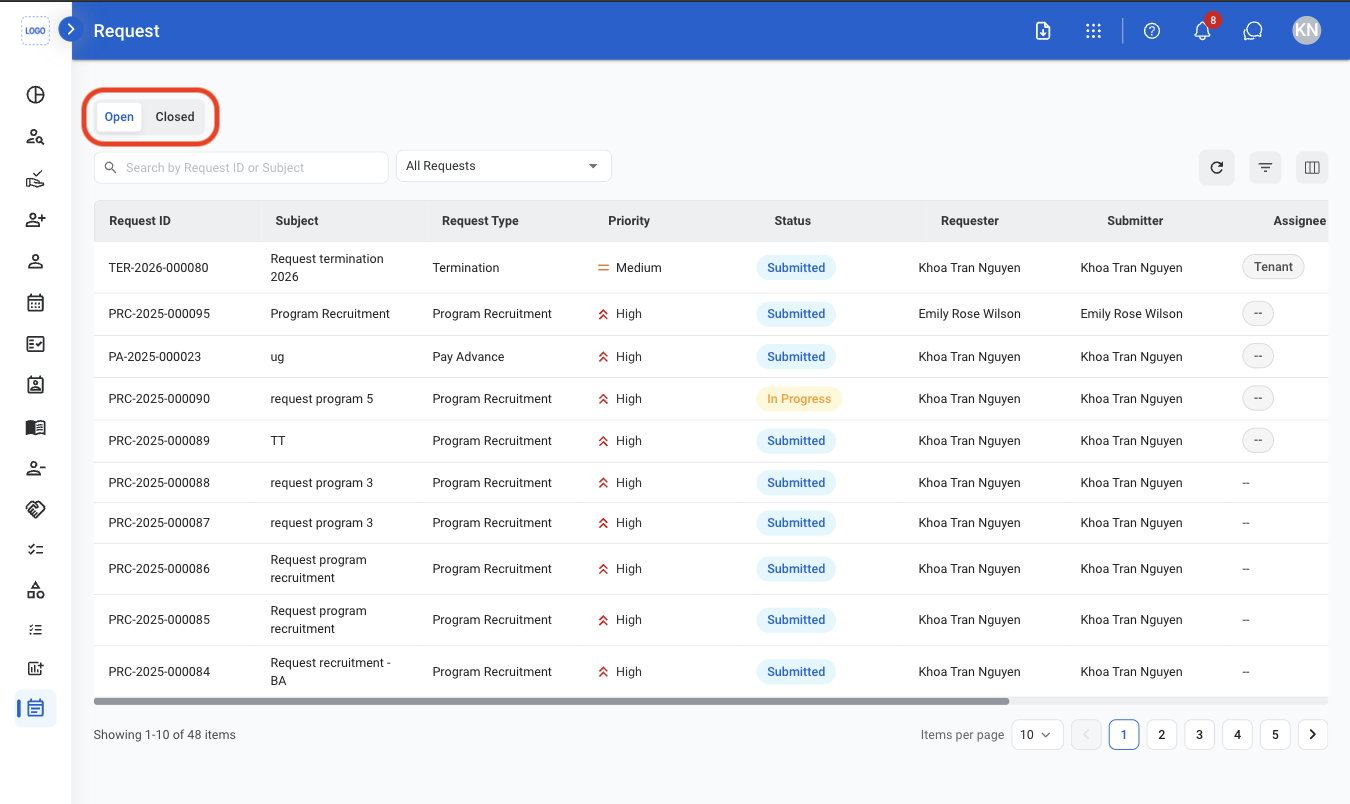Expand the All Requests dropdown
The height and width of the screenshot is (804, 1350).
(x=503, y=166)
